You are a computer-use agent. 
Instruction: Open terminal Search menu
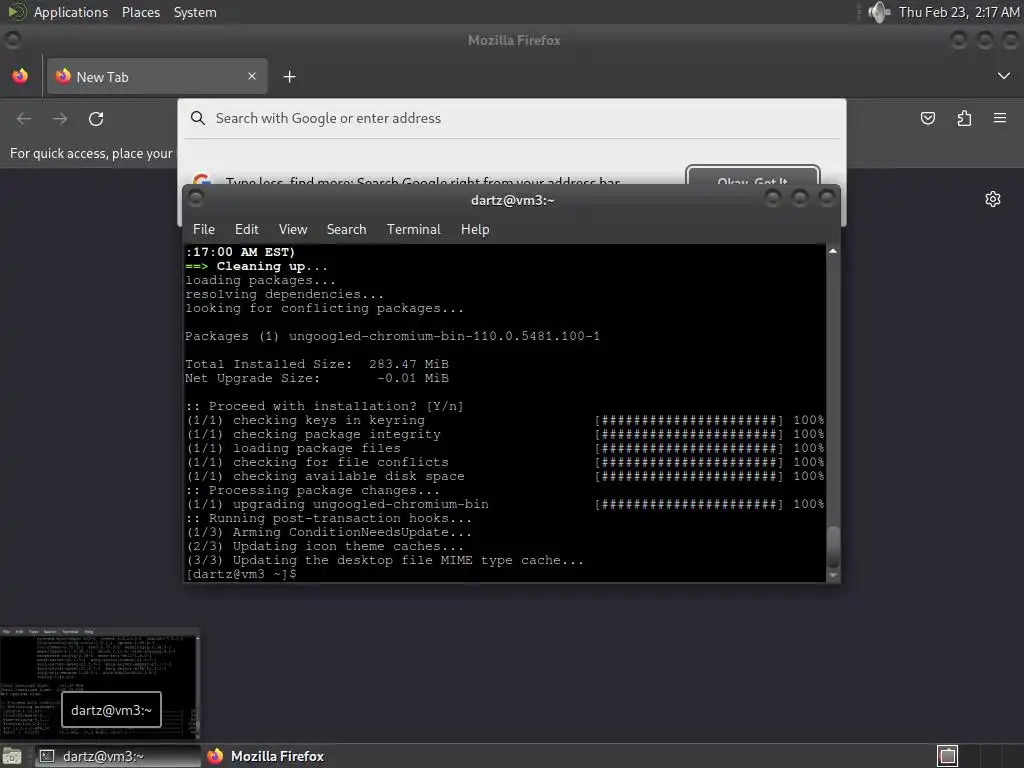346,229
